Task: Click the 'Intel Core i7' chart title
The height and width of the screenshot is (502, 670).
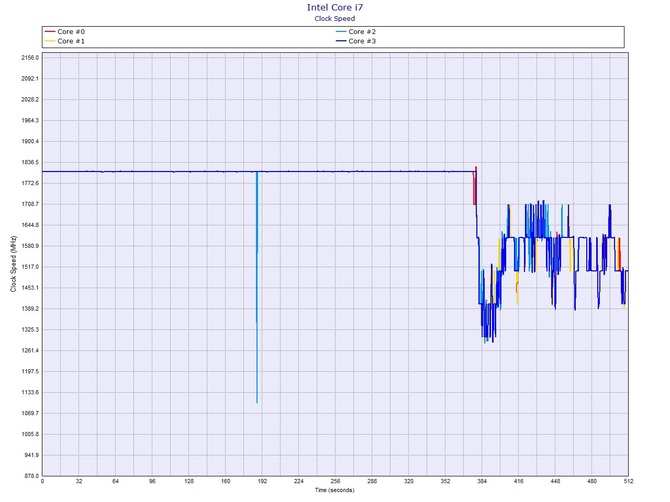Action: pyautogui.click(x=335, y=7)
